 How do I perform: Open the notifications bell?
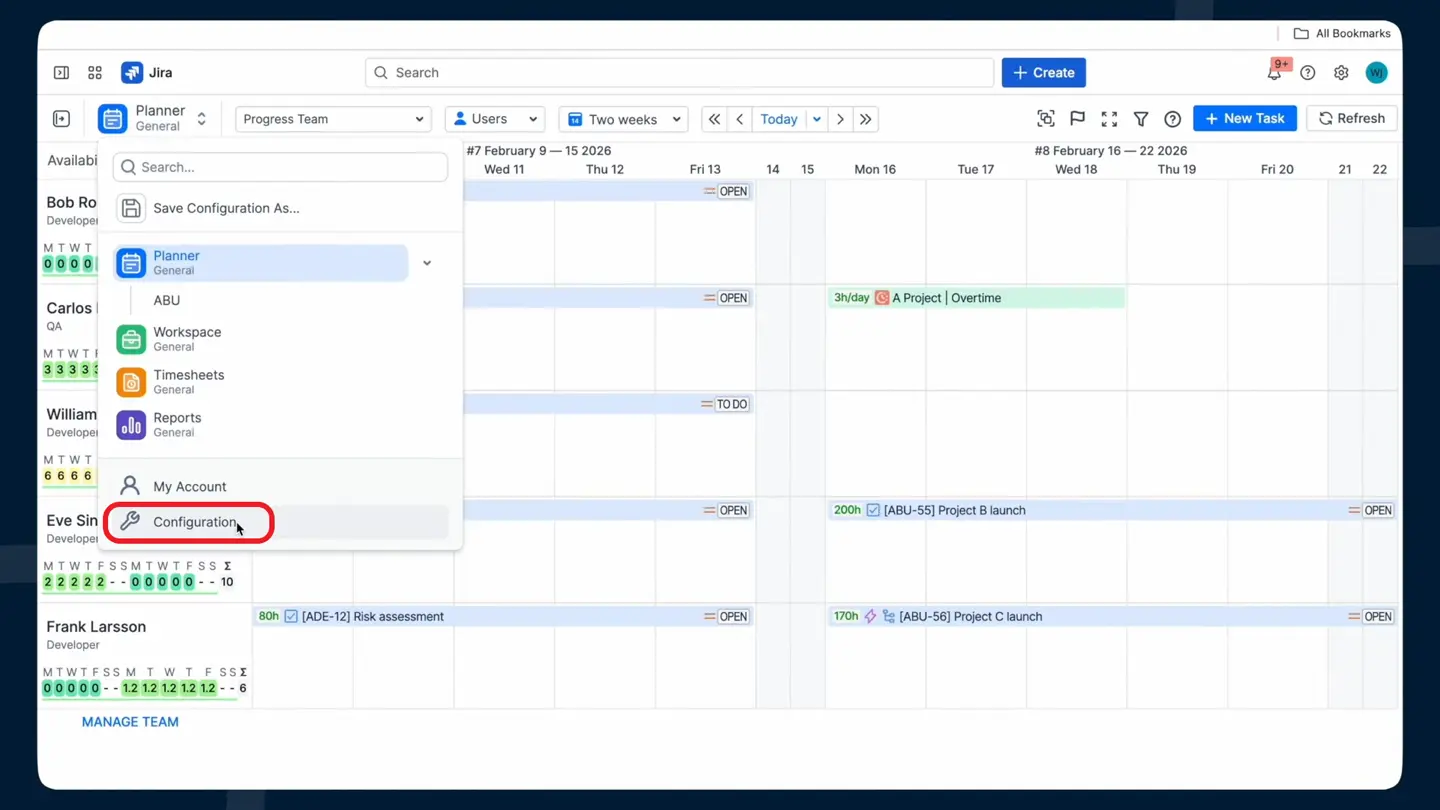coord(1274,73)
